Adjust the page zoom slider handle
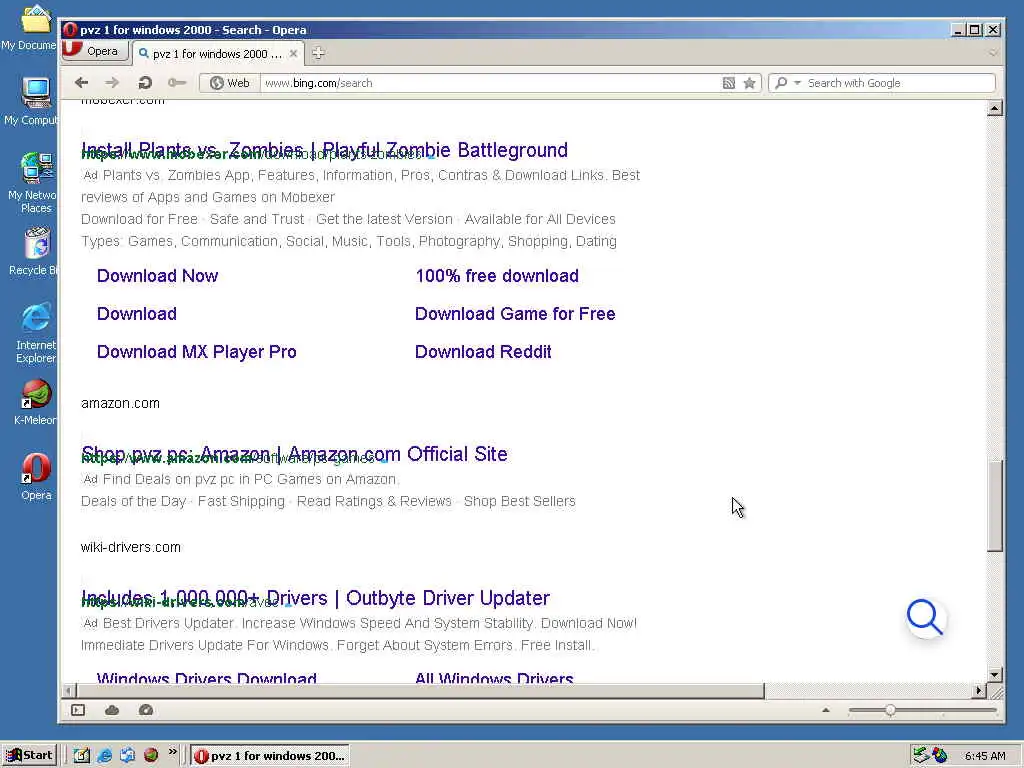Viewport: 1024px width, 768px height. click(x=890, y=710)
